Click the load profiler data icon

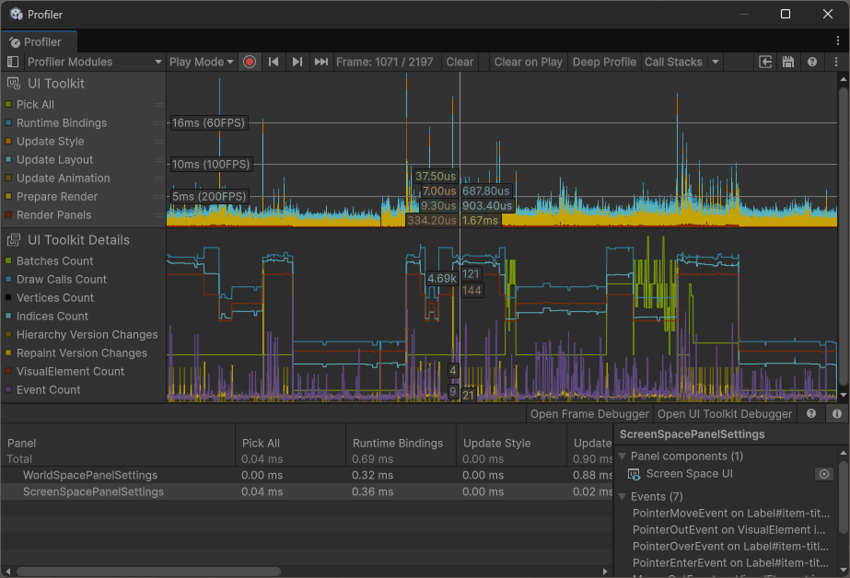[x=765, y=62]
